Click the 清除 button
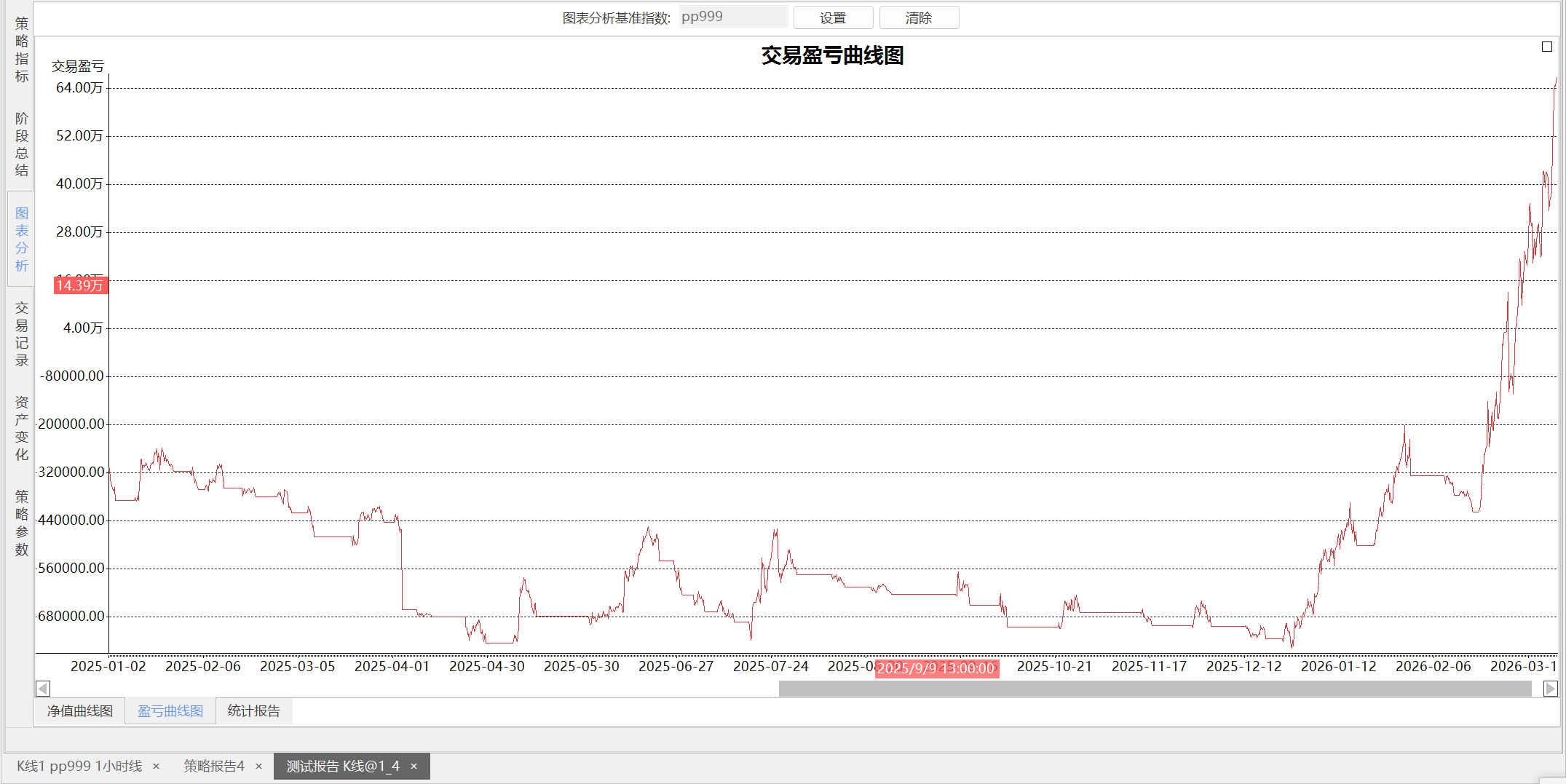This screenshot has height=784, width=1566. [919, 17]
